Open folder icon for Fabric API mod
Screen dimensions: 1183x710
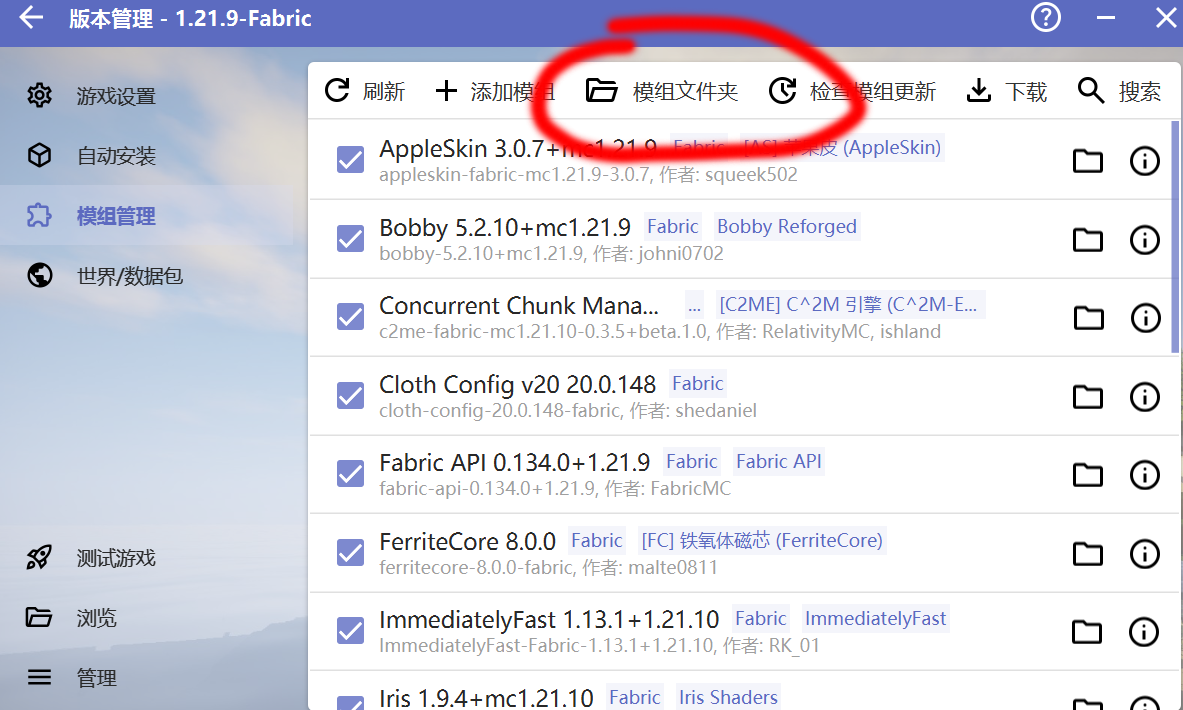click(x=1087, y=475)
